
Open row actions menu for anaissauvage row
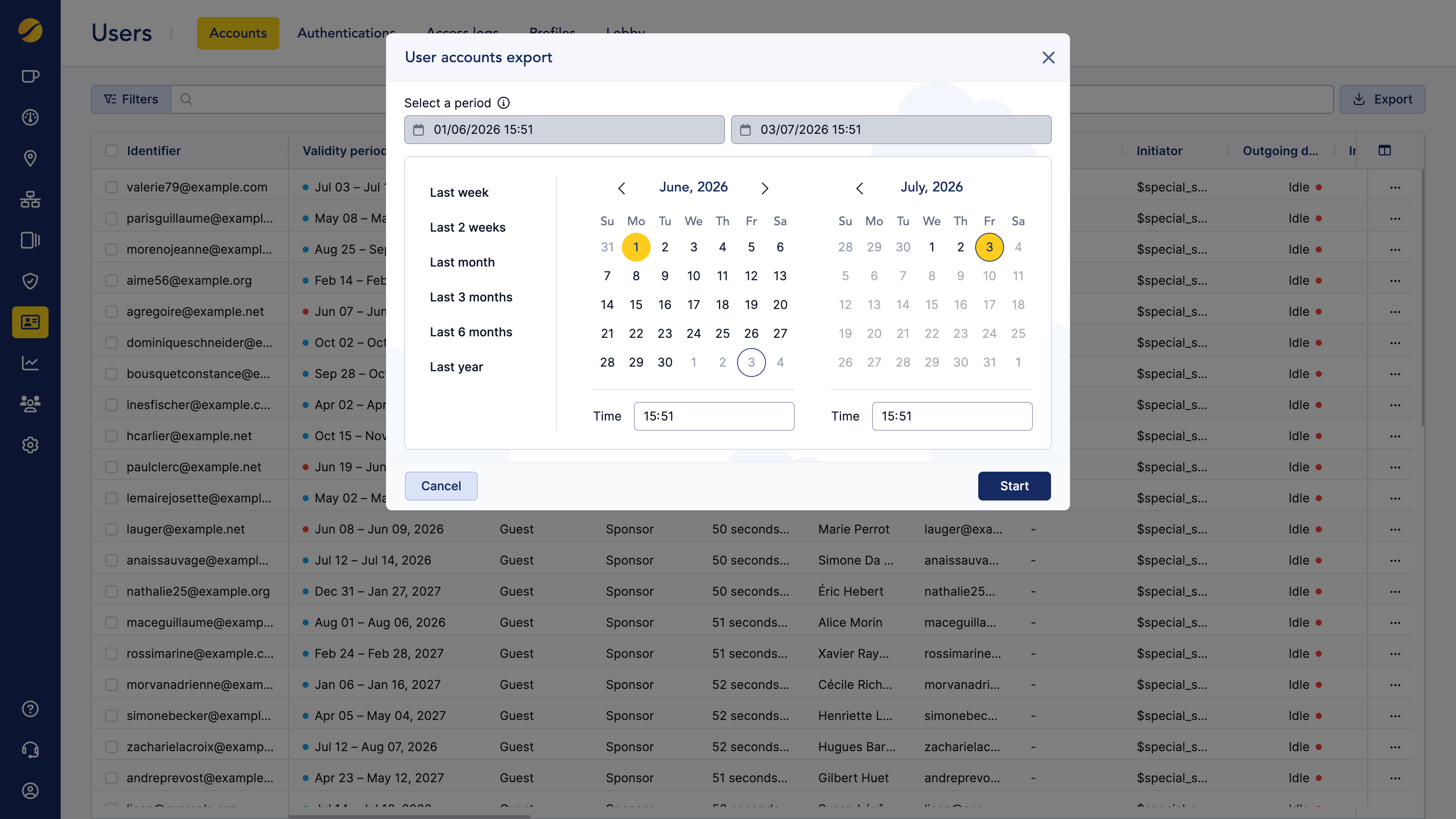pos(1395,561)
